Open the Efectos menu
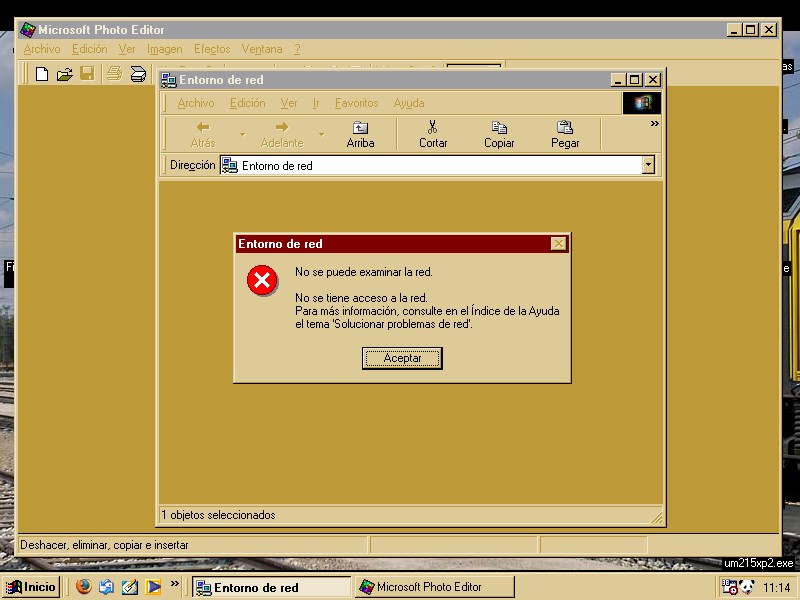Viewport: 800px width, 600px height. [x=212, y=49]
